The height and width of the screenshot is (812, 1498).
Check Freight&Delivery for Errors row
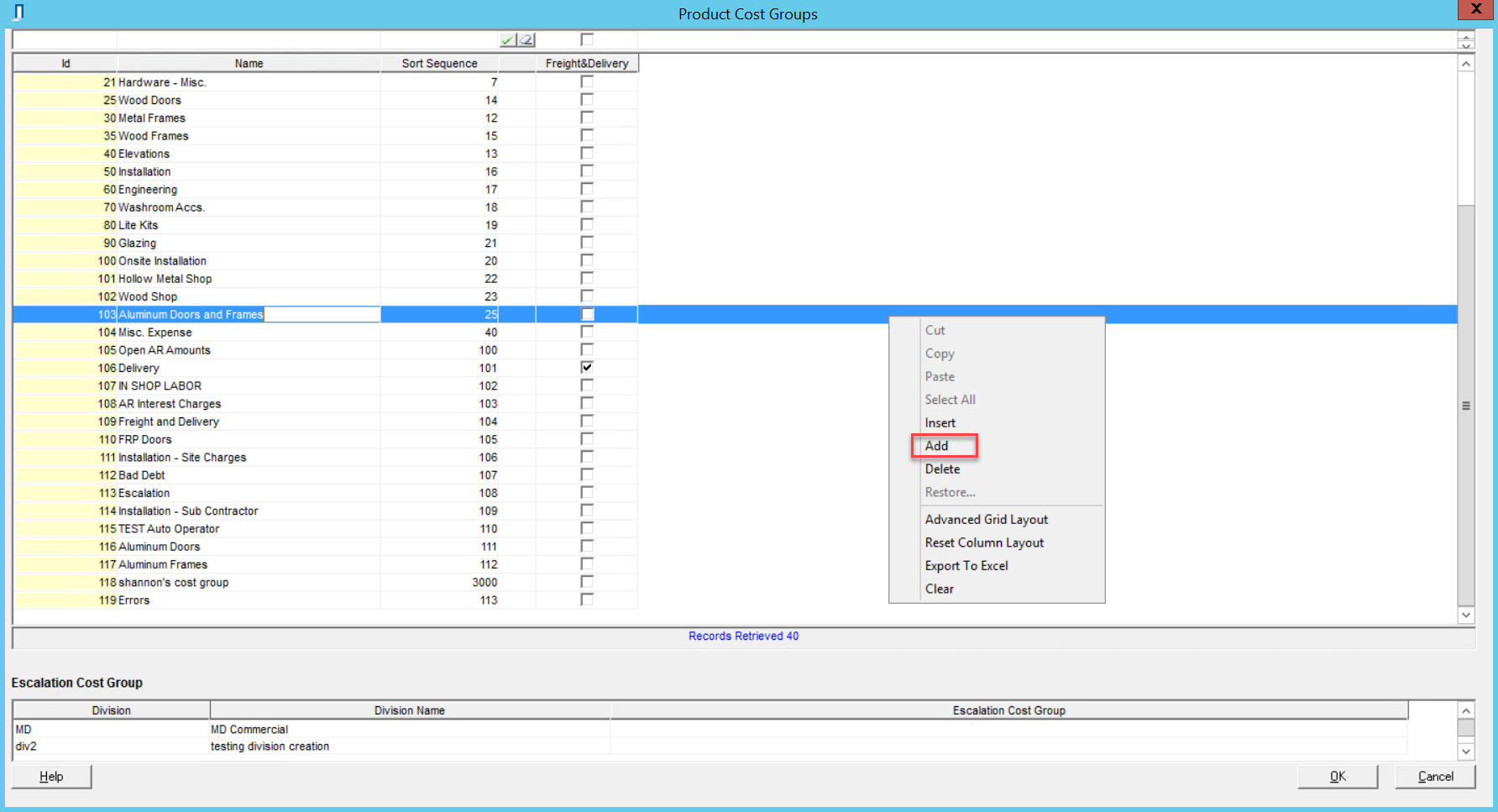point(587,600)
